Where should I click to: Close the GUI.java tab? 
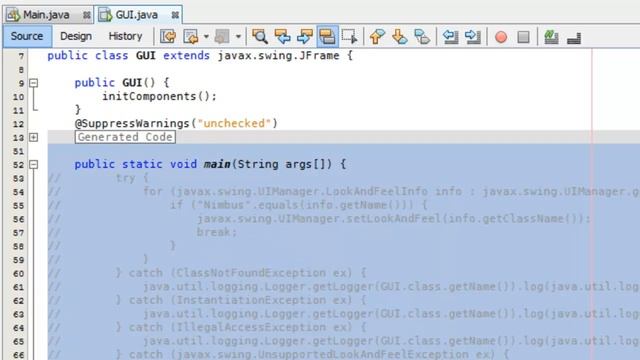click(175, 16)
